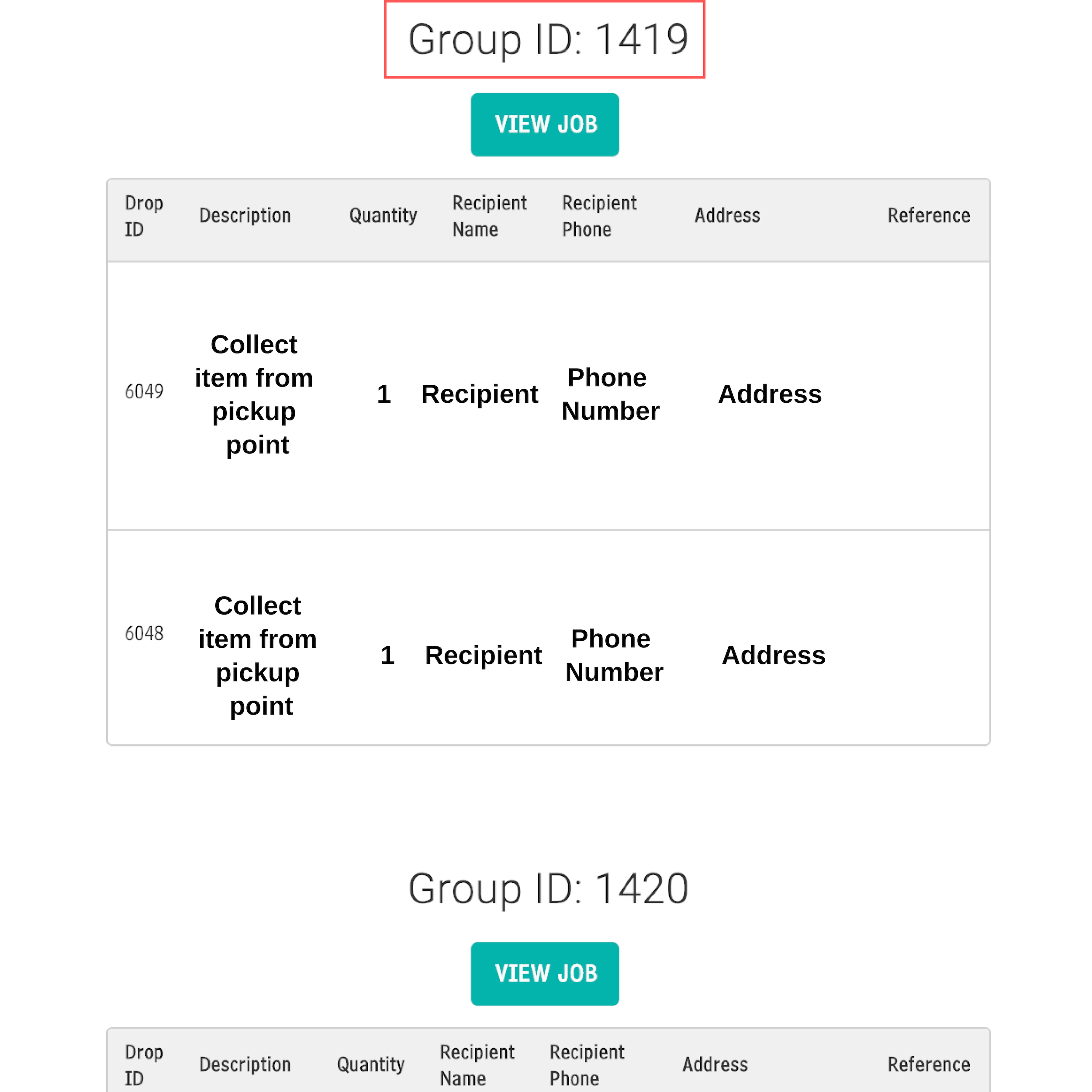Click the Recipient name in row 6049
This screenshot has width=1092, height=1092.
point(479,394)
